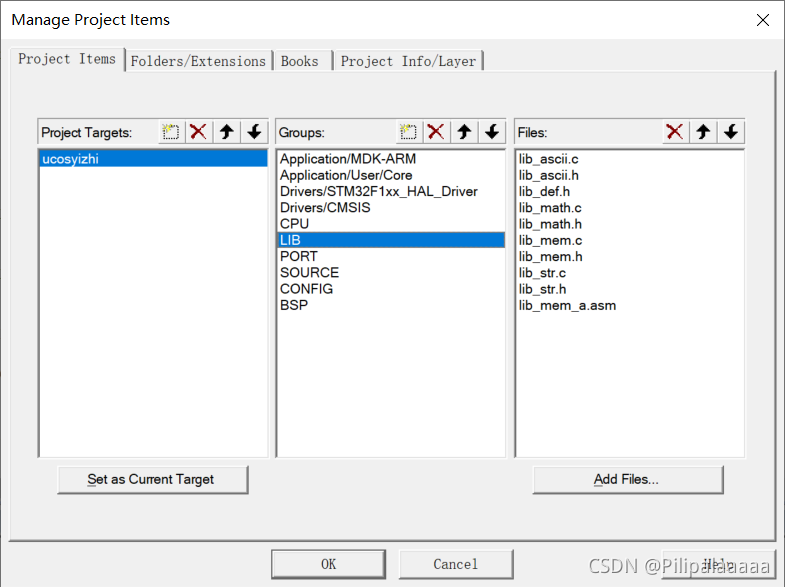Select Application/MDK-ARM group
This screenshot has height=587, width=785.
391,159
